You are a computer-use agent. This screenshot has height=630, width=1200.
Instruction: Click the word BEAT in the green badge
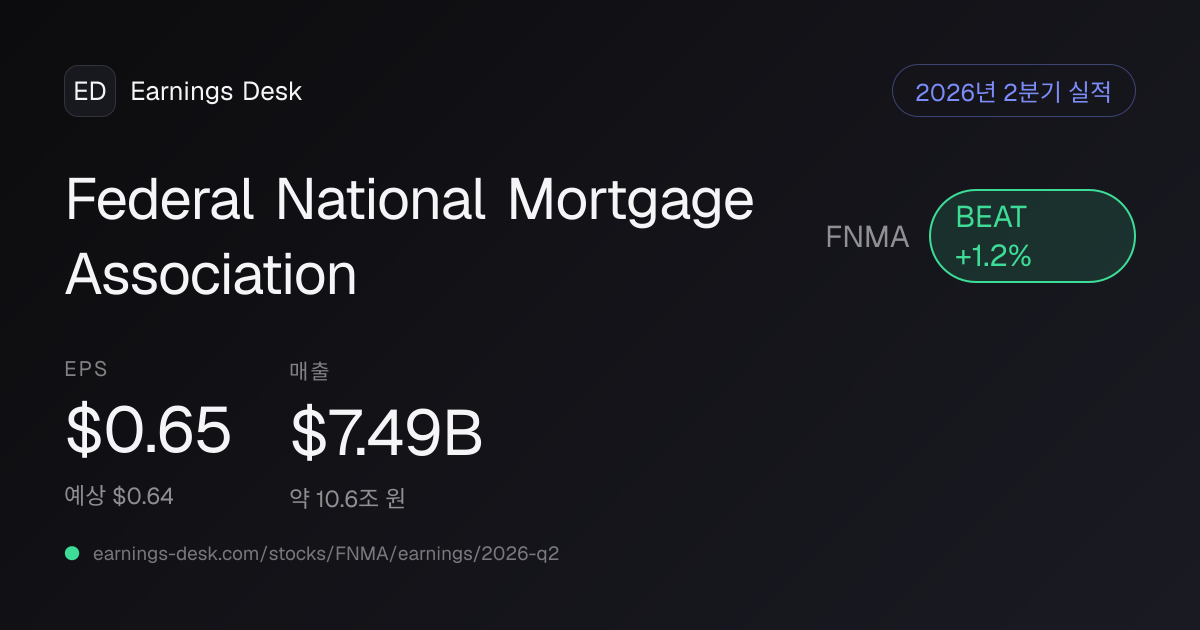coord(991,217)
